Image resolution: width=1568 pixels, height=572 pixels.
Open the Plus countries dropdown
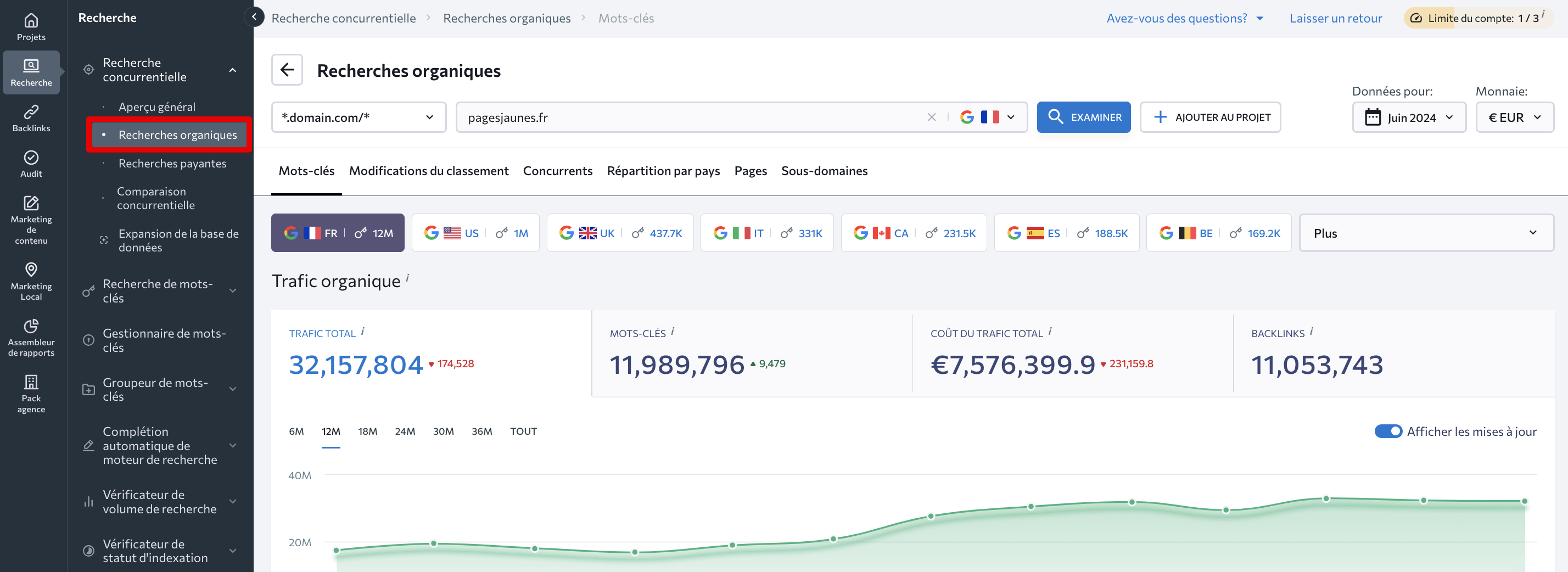tap(1426, 232)
